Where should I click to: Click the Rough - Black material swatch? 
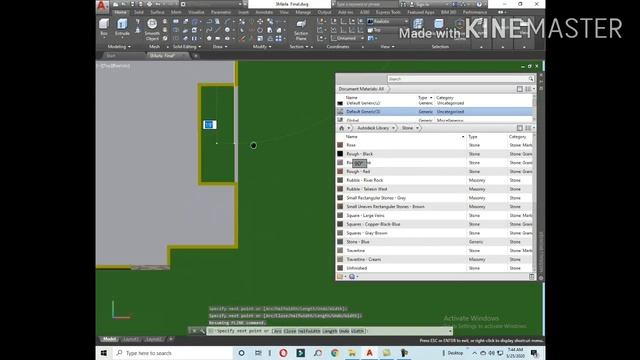(340, 154)
